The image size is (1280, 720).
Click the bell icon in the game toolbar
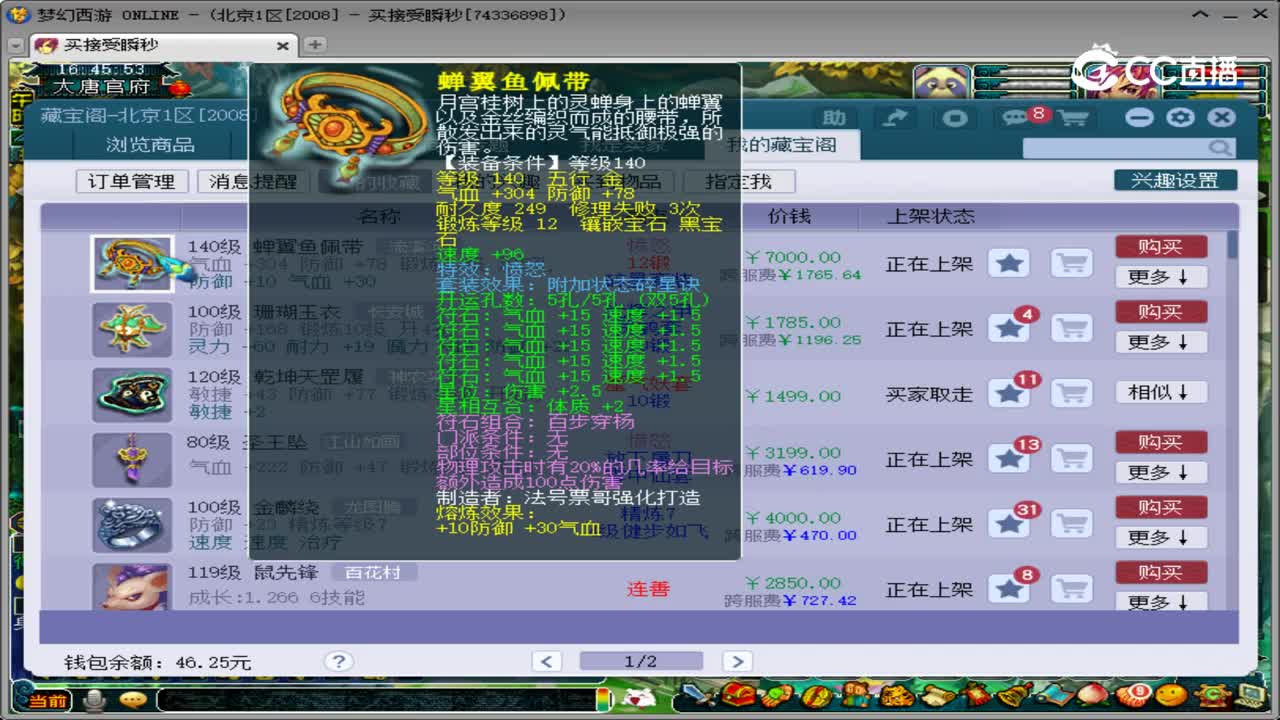(1015, 695)
